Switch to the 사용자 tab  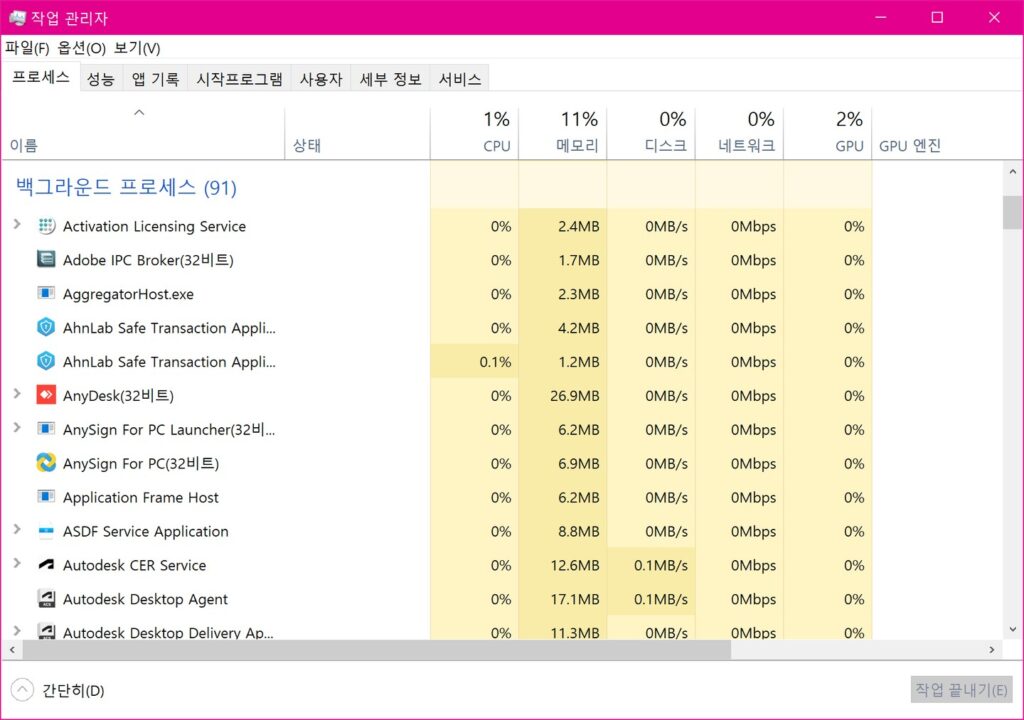(x=321, y=79)
